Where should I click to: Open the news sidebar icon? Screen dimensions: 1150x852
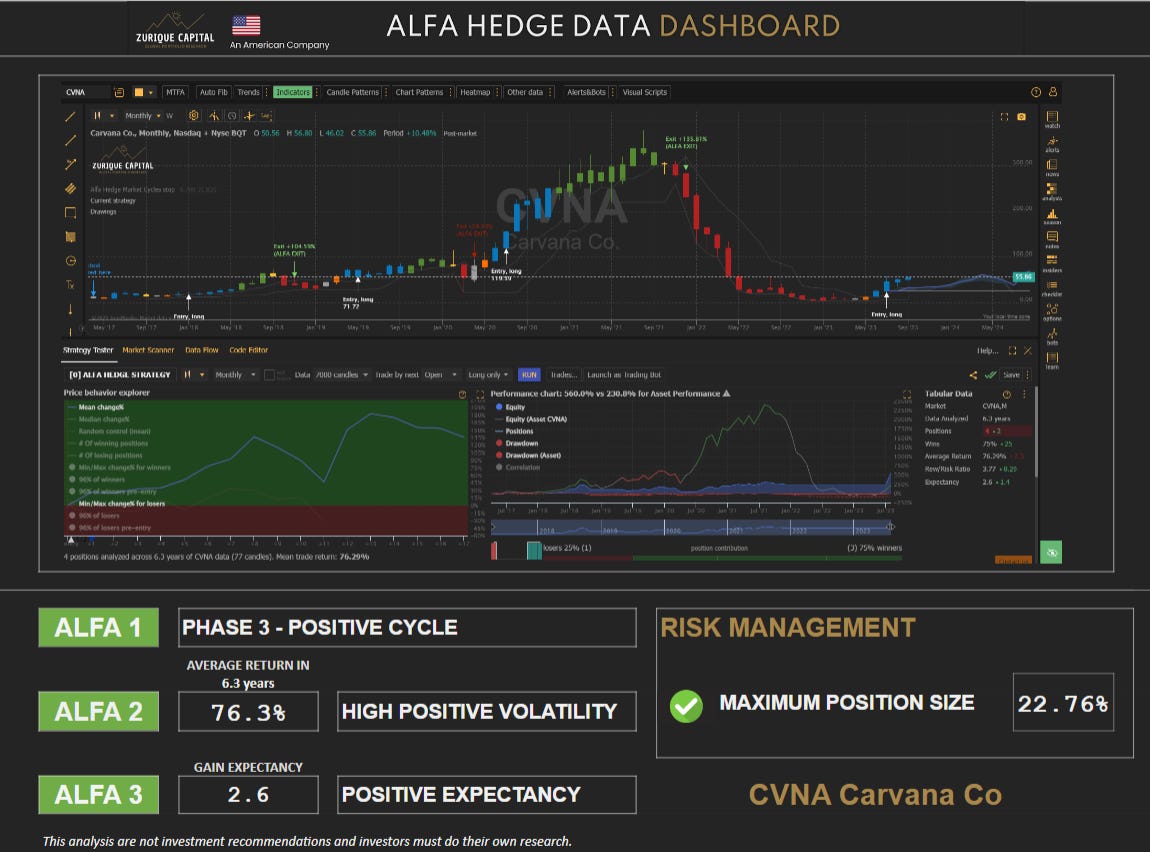click(x=1052, y=168)
